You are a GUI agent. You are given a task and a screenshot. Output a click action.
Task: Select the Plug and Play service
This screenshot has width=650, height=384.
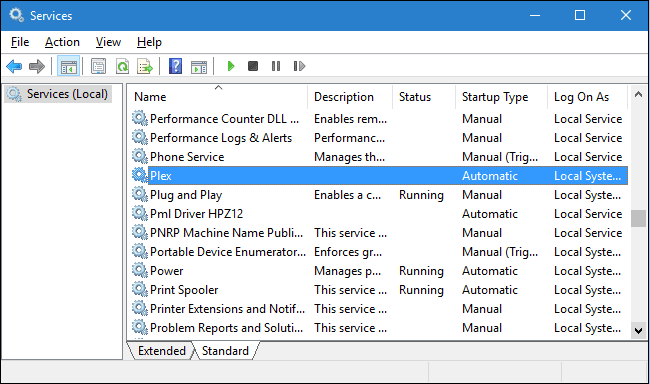tap(186, 195)
